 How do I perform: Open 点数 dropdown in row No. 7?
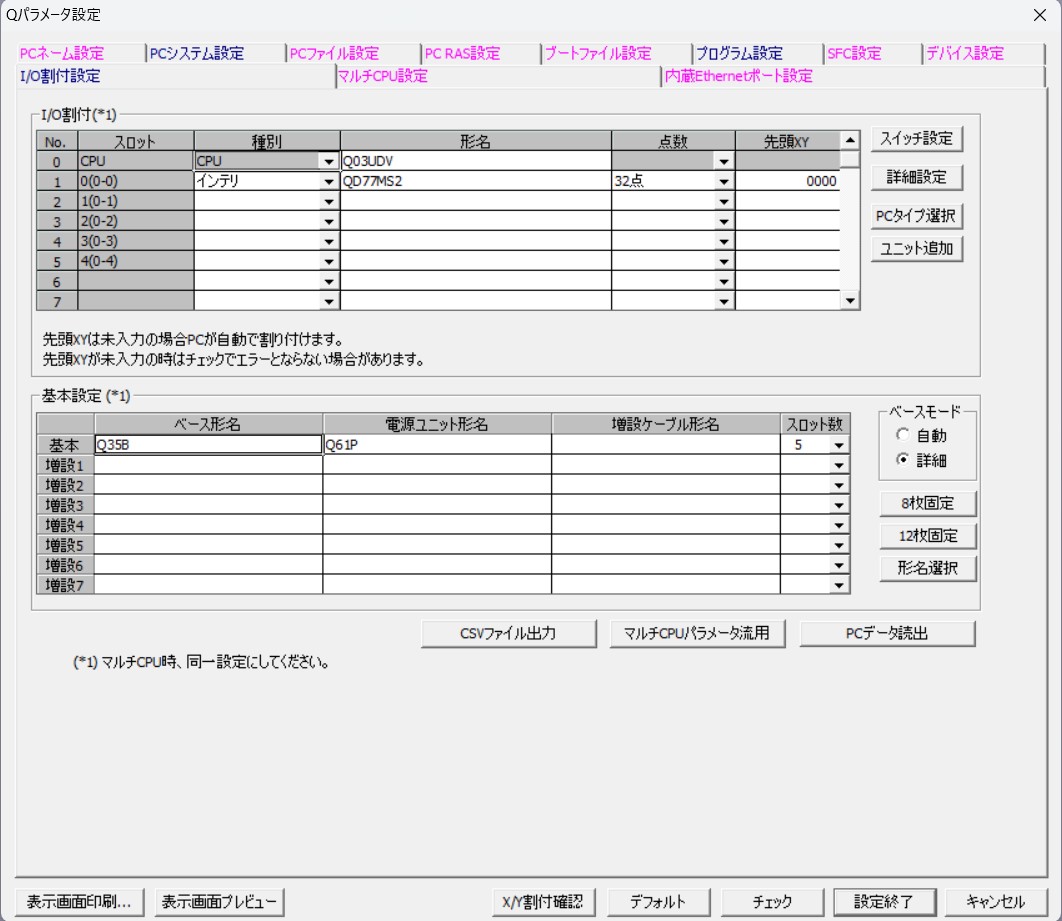pyautogui.click(x=724, y=301)
